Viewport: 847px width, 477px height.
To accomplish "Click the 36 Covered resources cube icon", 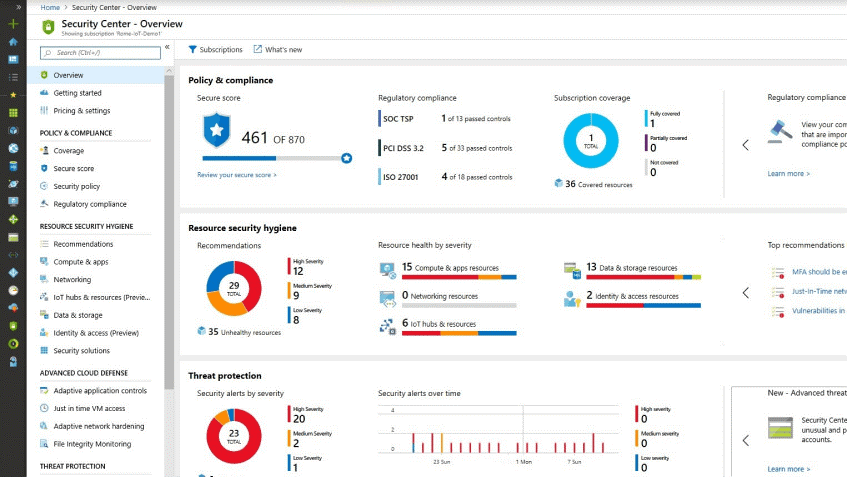I will point(559,184).
